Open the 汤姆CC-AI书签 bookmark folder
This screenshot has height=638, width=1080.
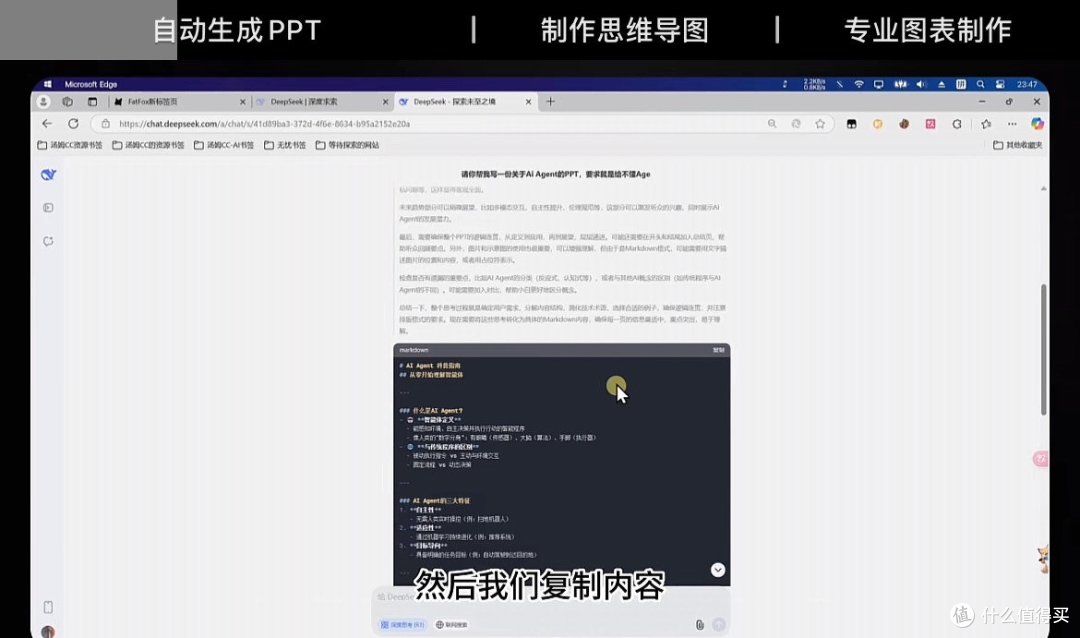pyautogui.click(x=224, y=145)
